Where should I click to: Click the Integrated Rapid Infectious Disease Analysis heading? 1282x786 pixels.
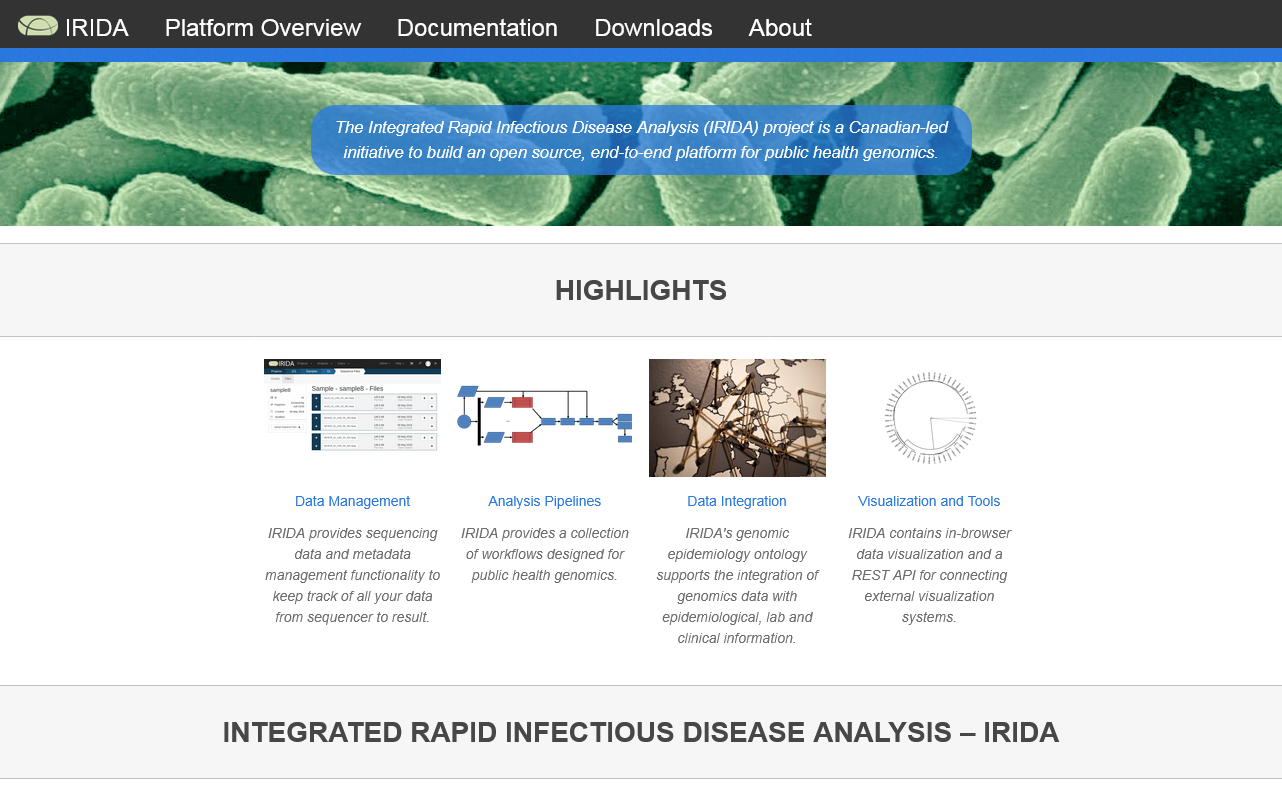641,732
